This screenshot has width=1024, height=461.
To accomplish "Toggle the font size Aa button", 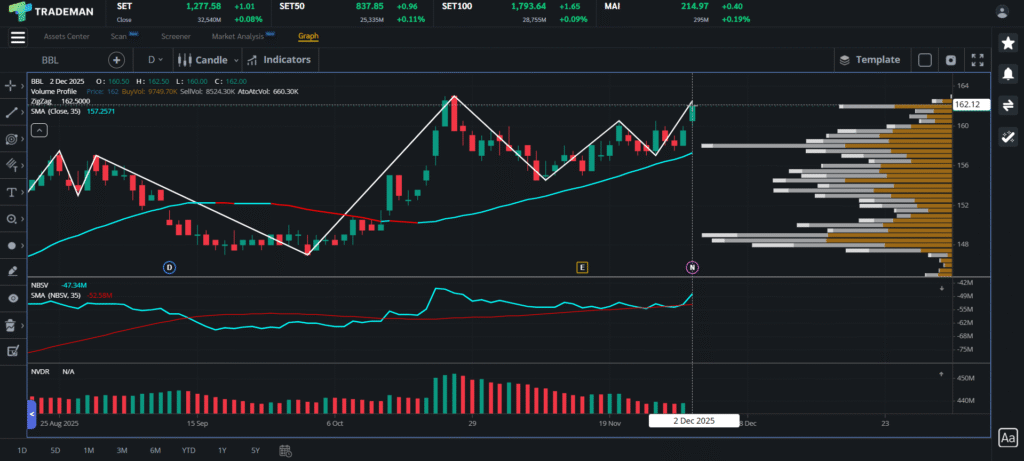I will pos(1007,437).
